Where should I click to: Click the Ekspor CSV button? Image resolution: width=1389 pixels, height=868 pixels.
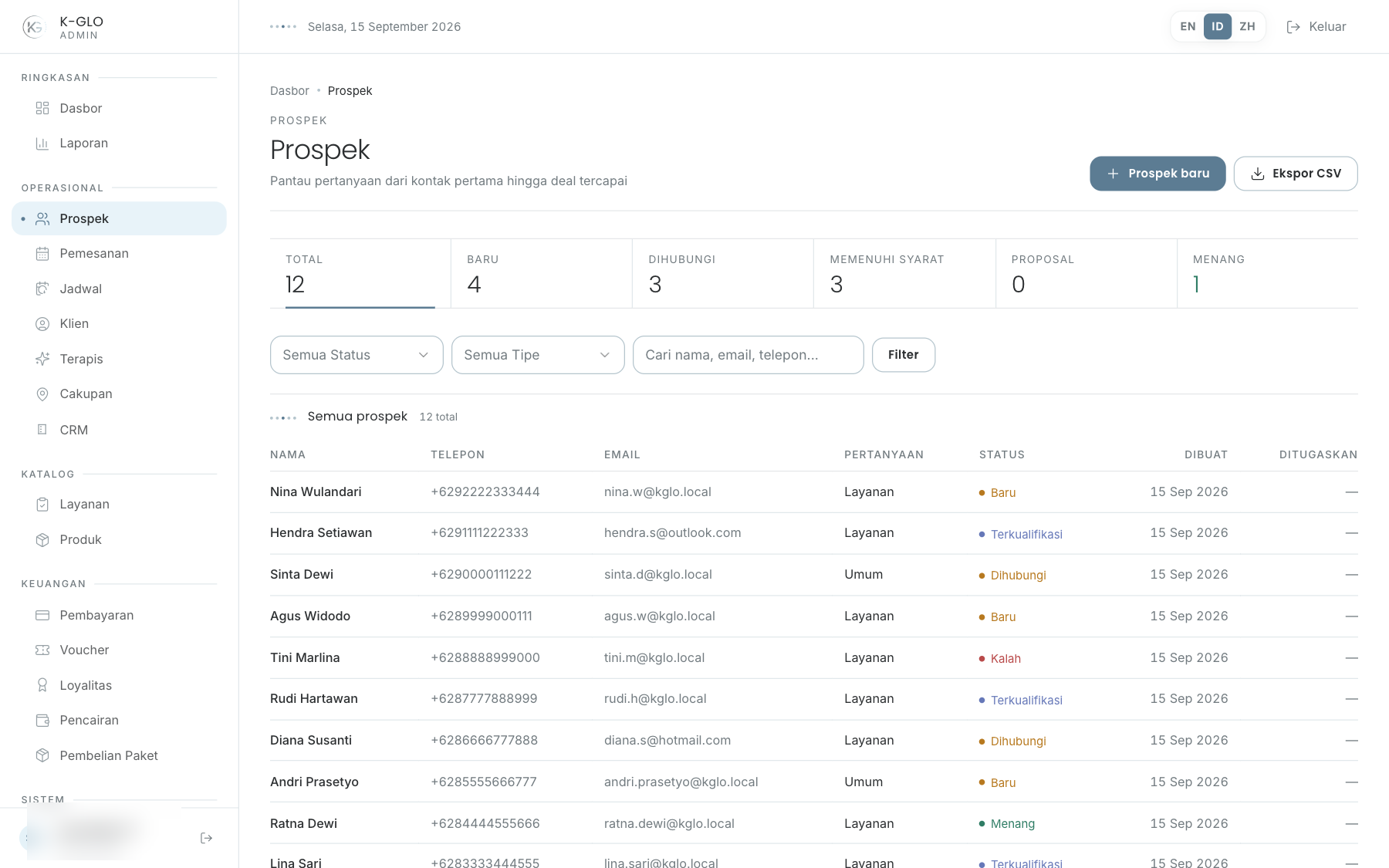click(x=1296, y=174)
